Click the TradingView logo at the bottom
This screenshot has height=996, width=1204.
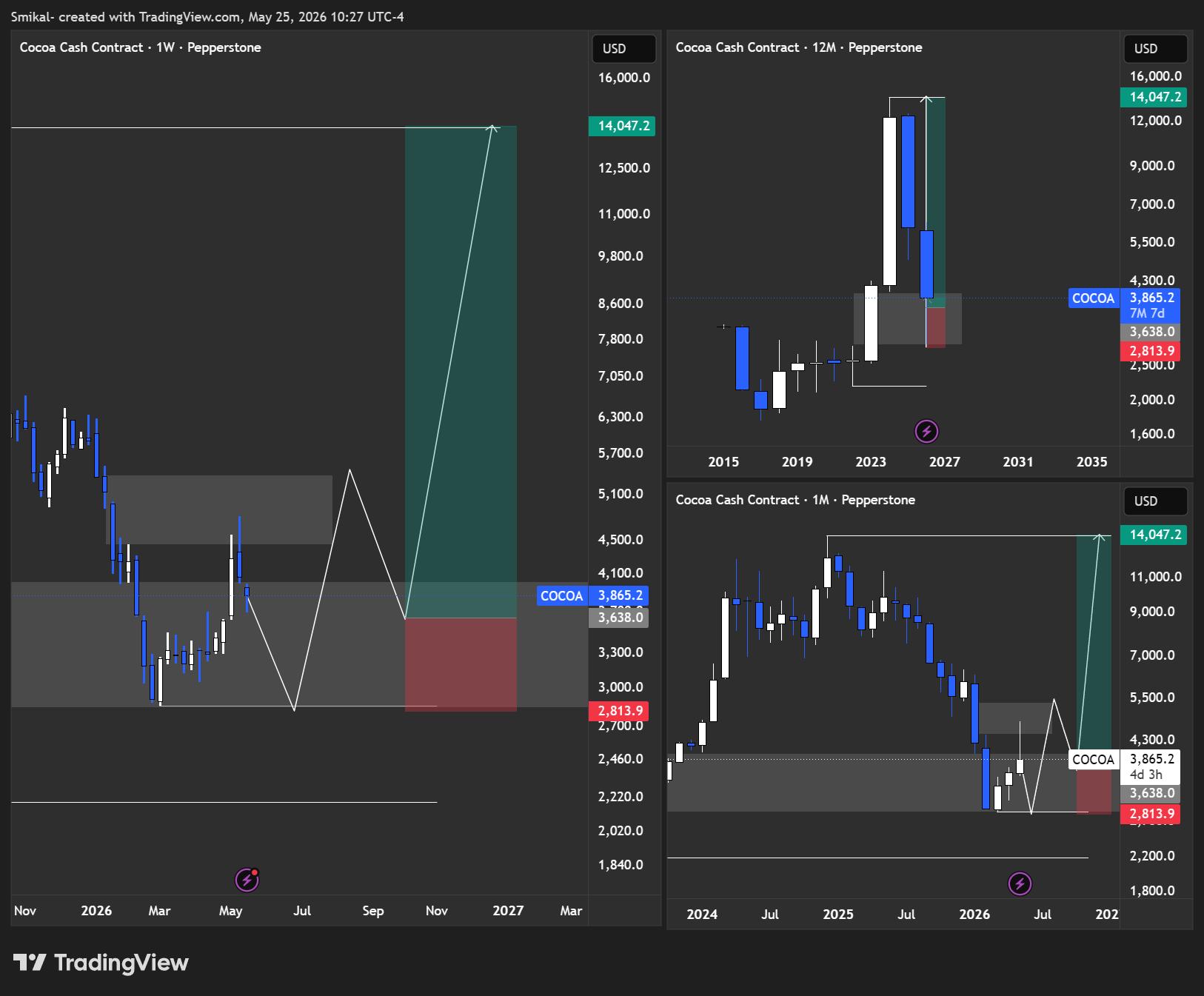[101, 963]
